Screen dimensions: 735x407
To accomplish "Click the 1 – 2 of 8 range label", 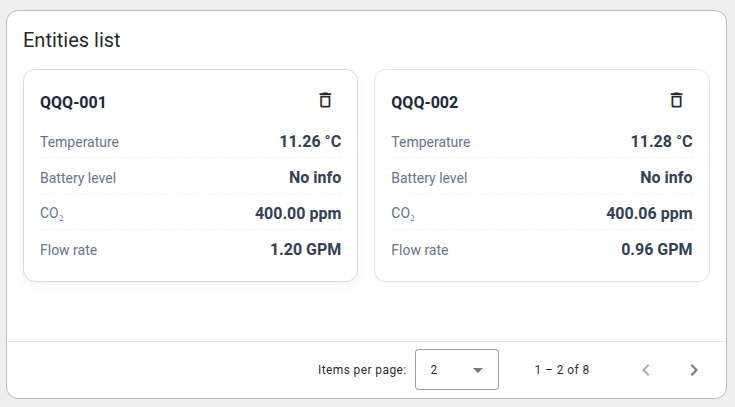I will coord(562,370).
